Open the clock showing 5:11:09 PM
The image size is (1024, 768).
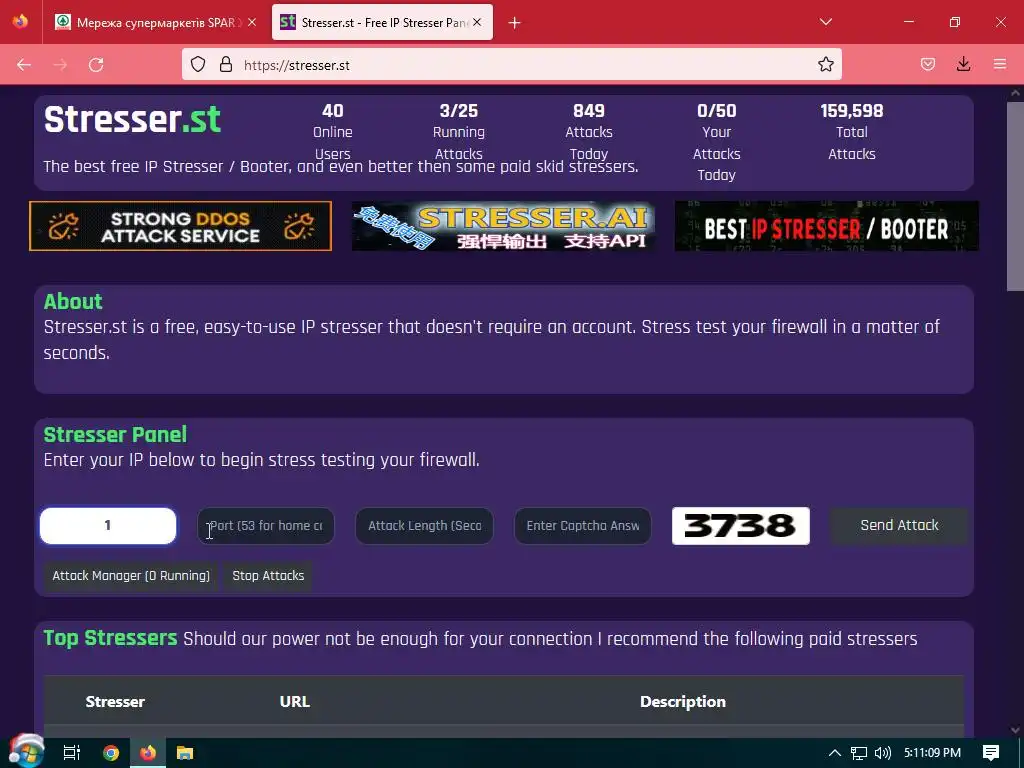[x=932, y=753]
